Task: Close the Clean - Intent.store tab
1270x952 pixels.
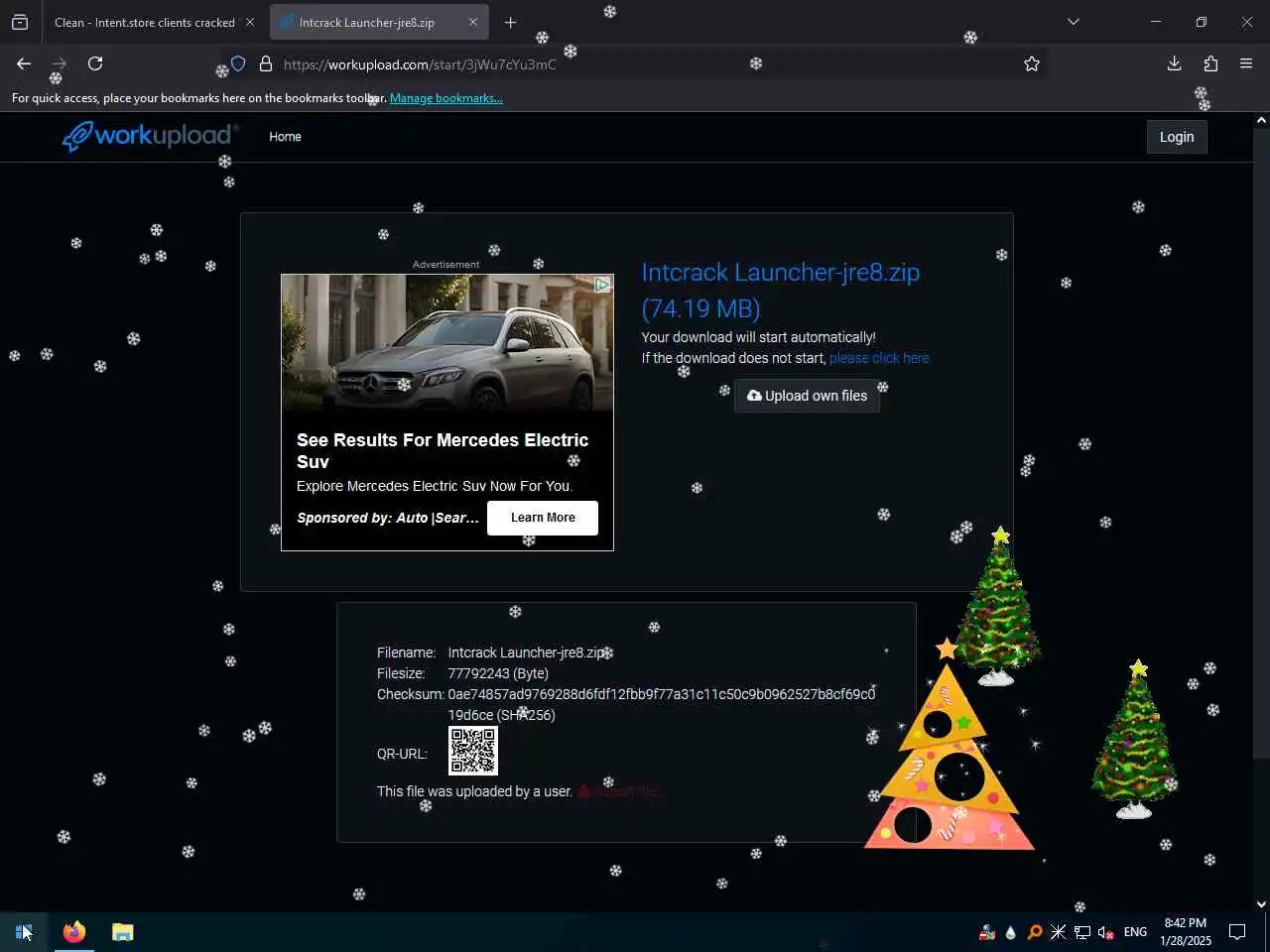Action: click(x=250, y=22)
